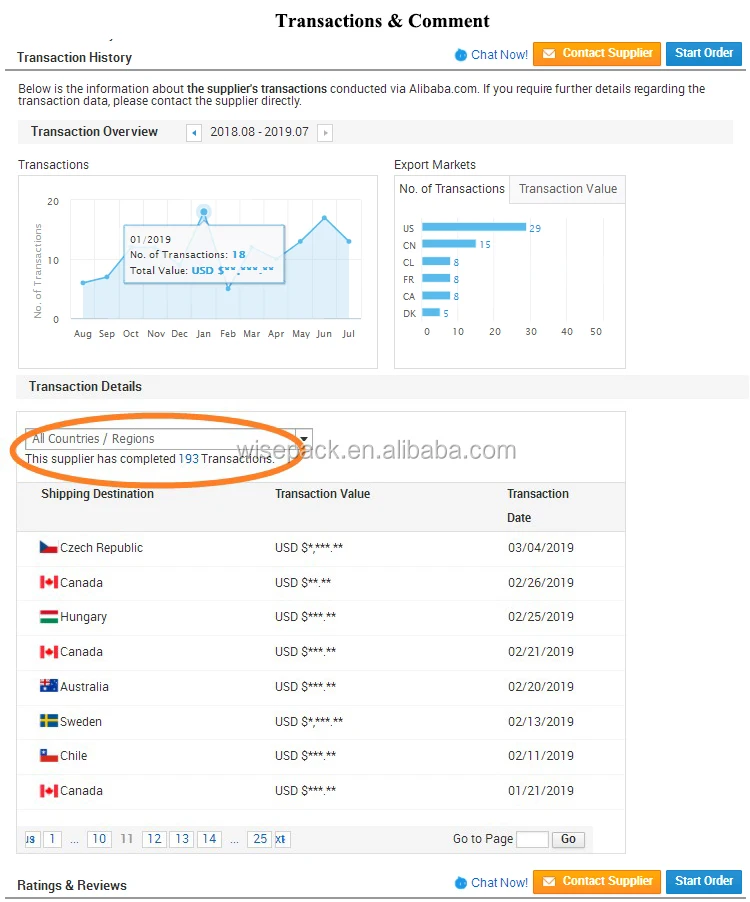The height and width of the screenshot is (902, 750).
Task: Click the Australia flag icon
Action: point(48,687)
